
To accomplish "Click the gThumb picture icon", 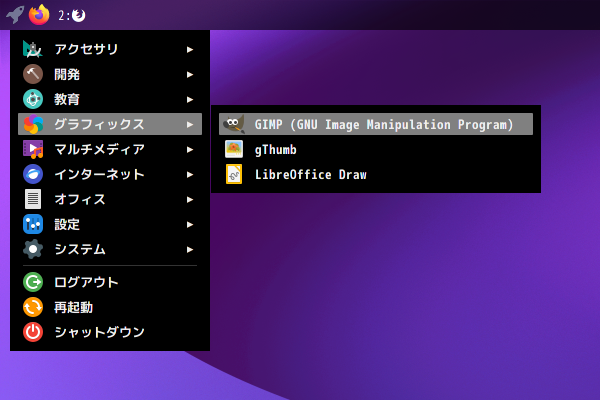I will click(234, 149).
